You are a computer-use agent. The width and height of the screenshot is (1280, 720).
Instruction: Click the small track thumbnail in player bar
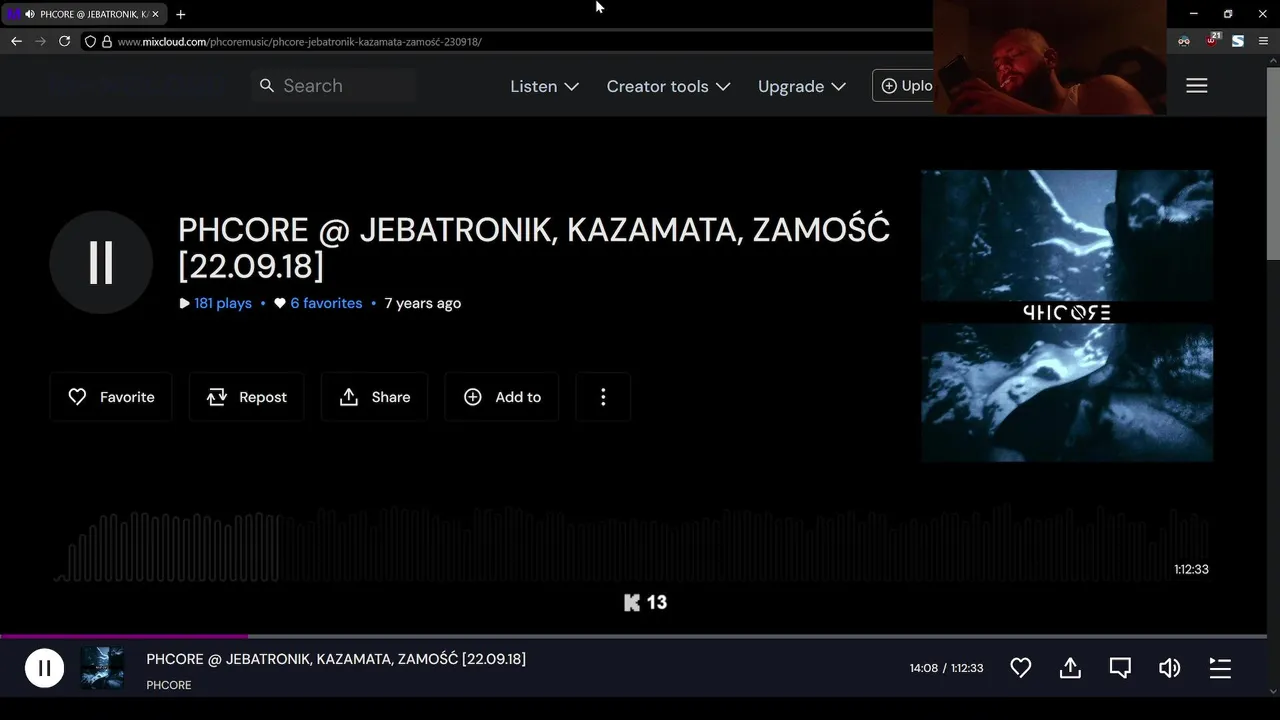[102, 668]
